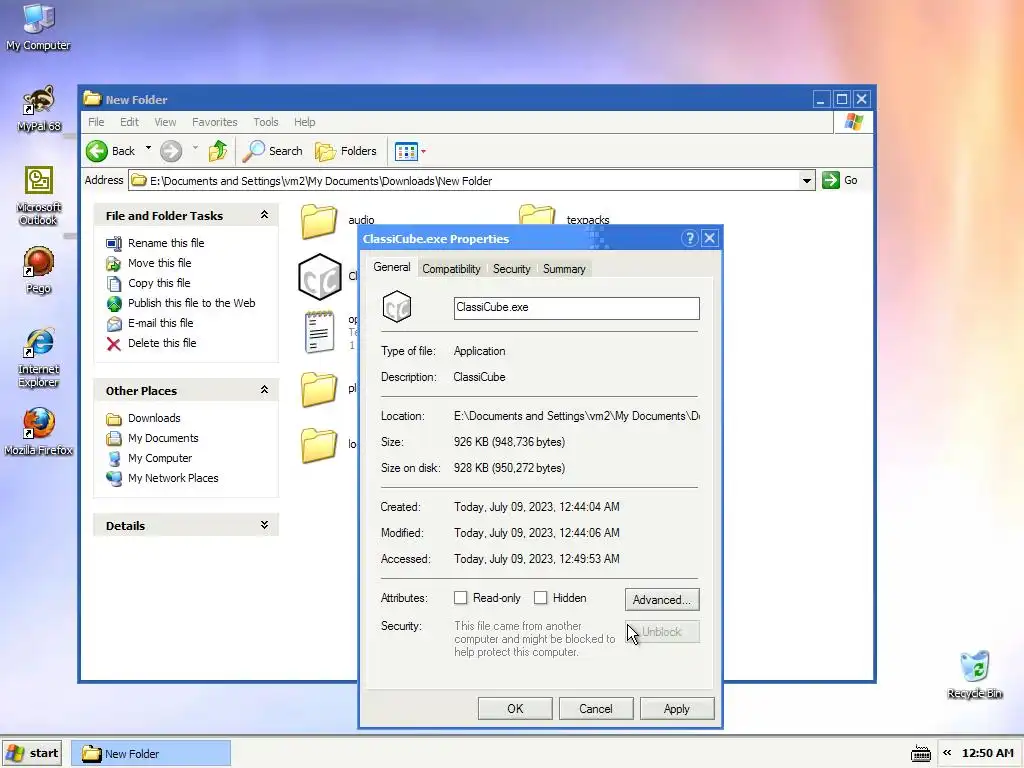The width and height of the screenshot is (1024, 768).
Task: Select the General tab
Action: click(392, 267)
